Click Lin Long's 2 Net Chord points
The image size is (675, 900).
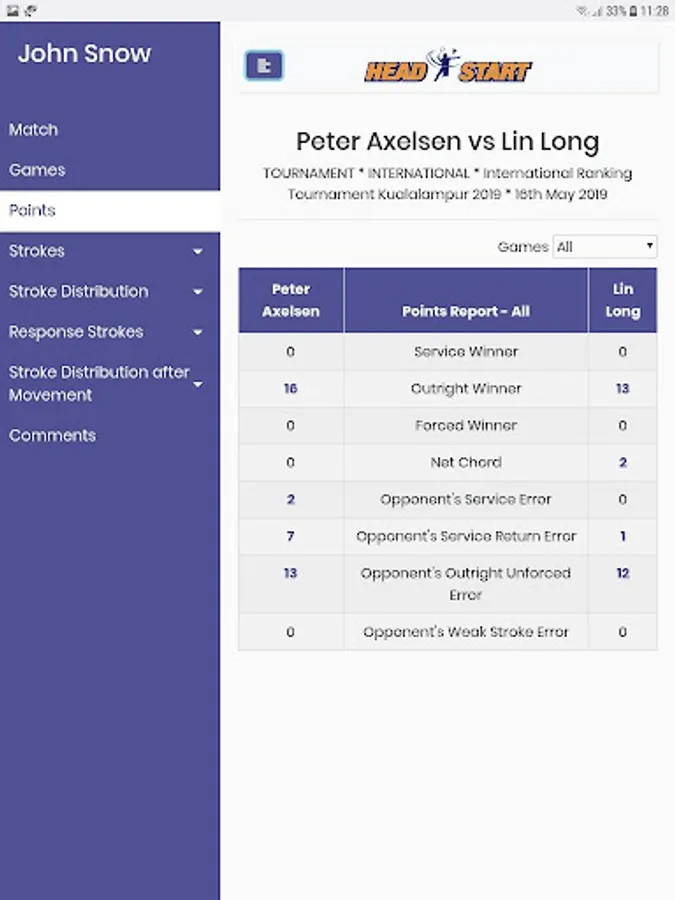(x=622, y=462)
